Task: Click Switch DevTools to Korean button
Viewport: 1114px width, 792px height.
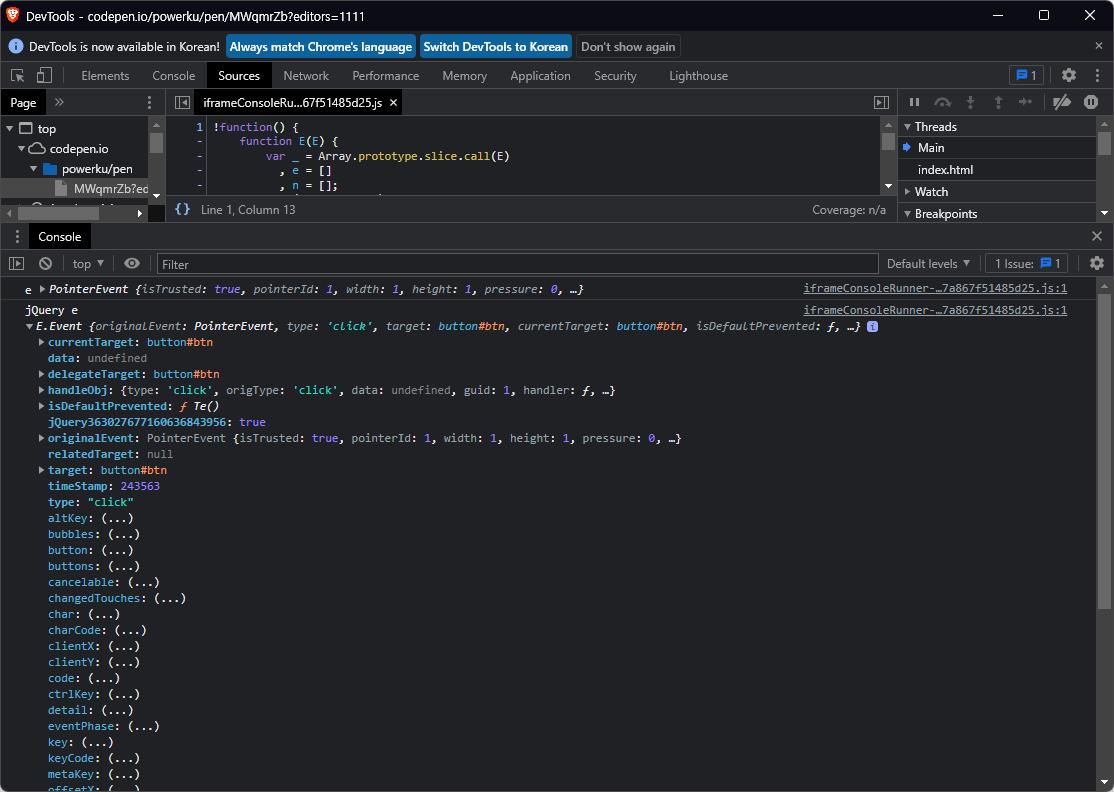Action: [x=495, y=47]
